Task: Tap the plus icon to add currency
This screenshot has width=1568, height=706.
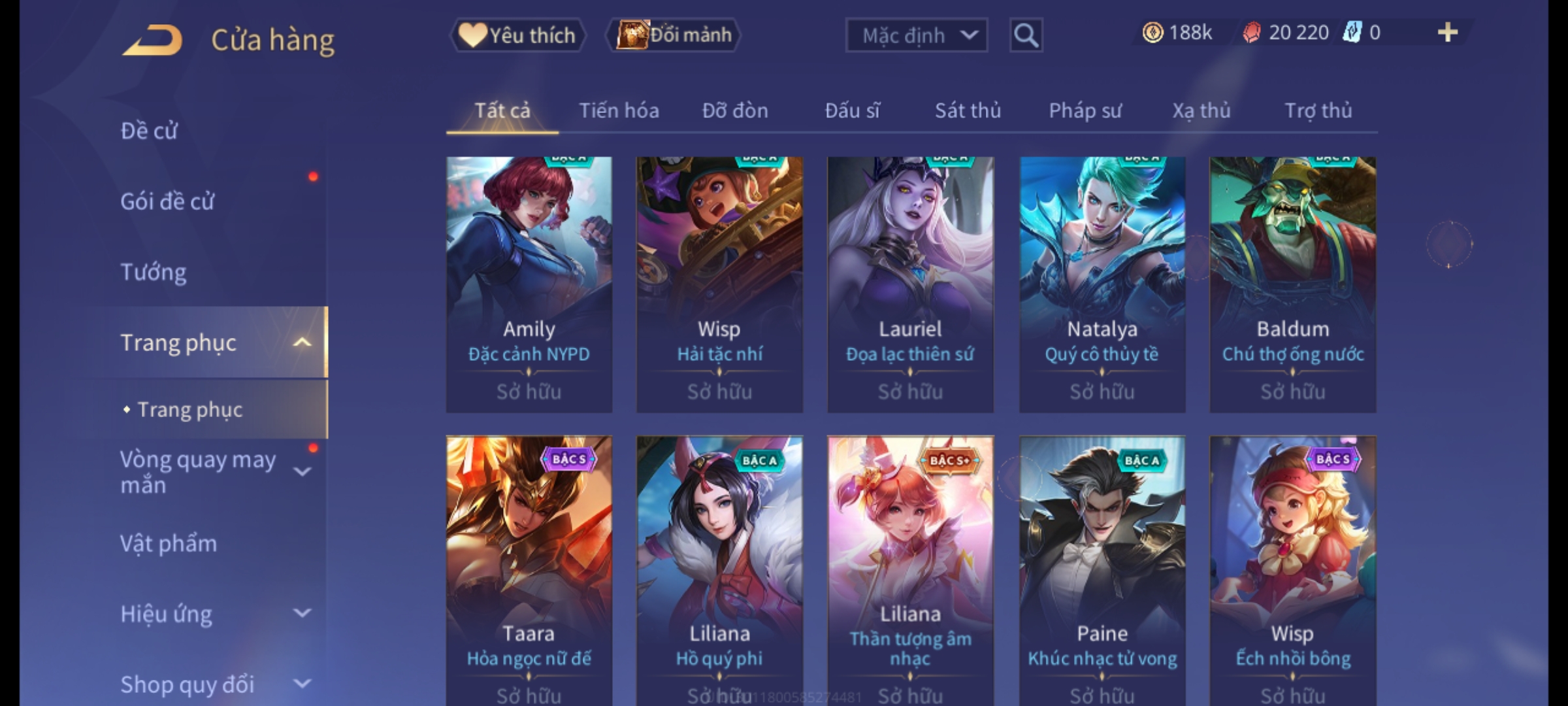Action: pyautogui.click(x=1448, y=33)
